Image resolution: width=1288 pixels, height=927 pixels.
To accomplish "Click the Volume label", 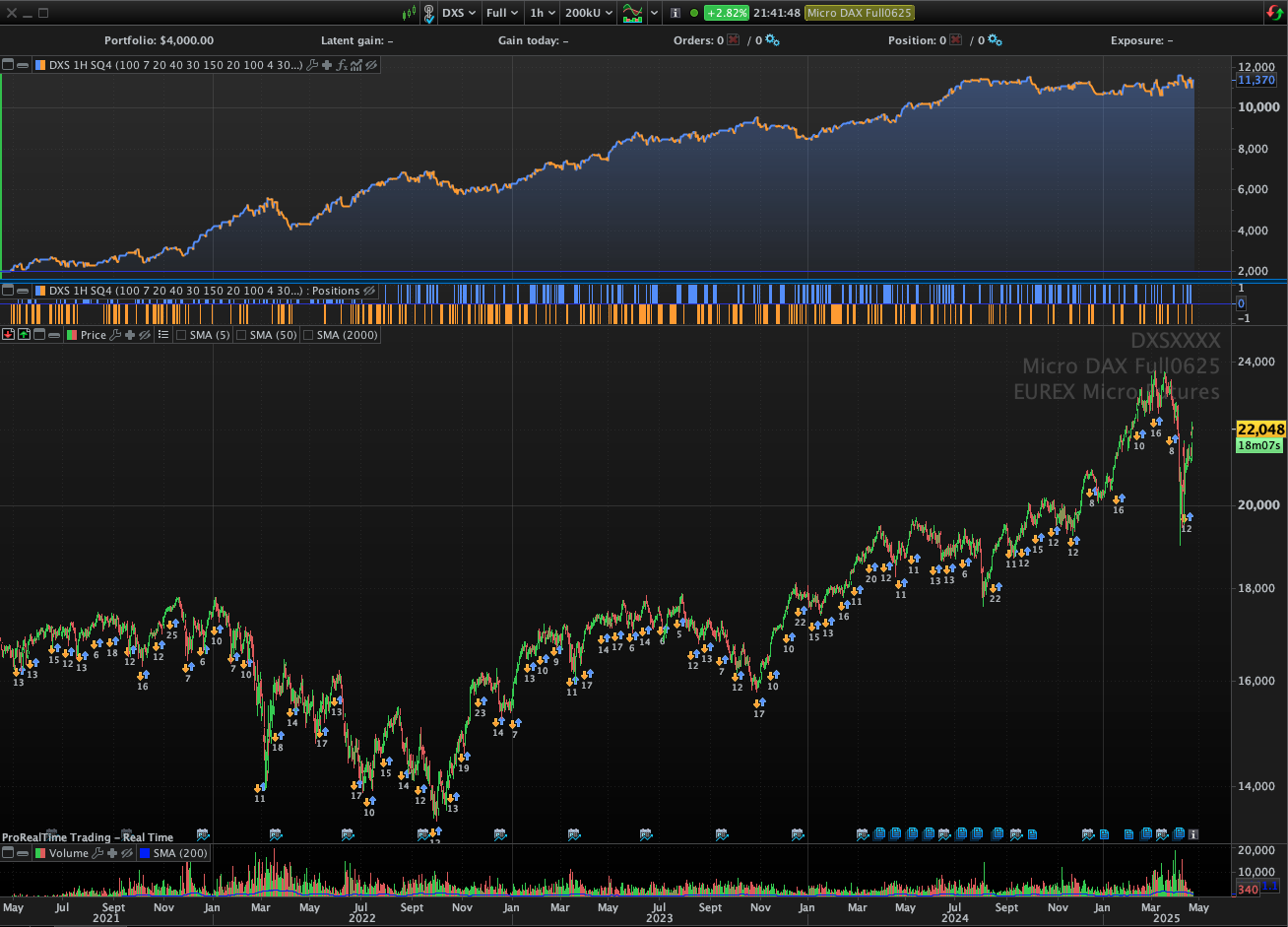I will (x=69, y=853).
